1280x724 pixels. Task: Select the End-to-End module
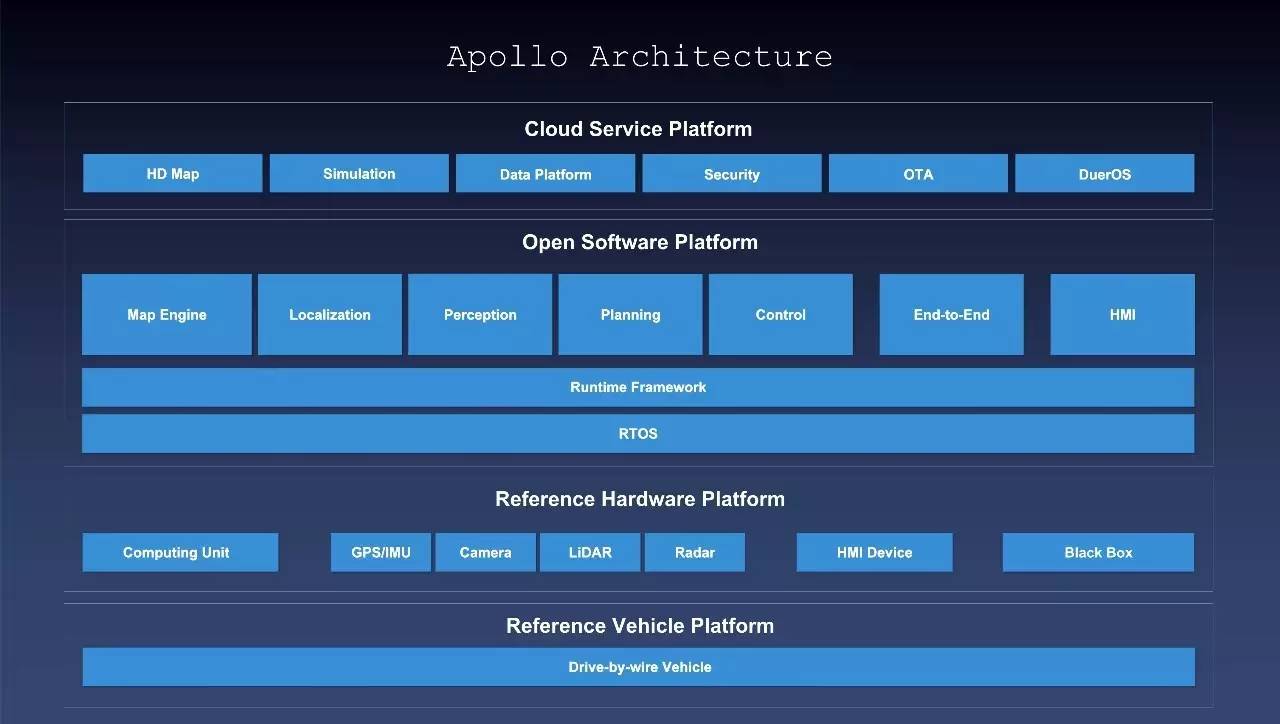click(x=951, y=314)
